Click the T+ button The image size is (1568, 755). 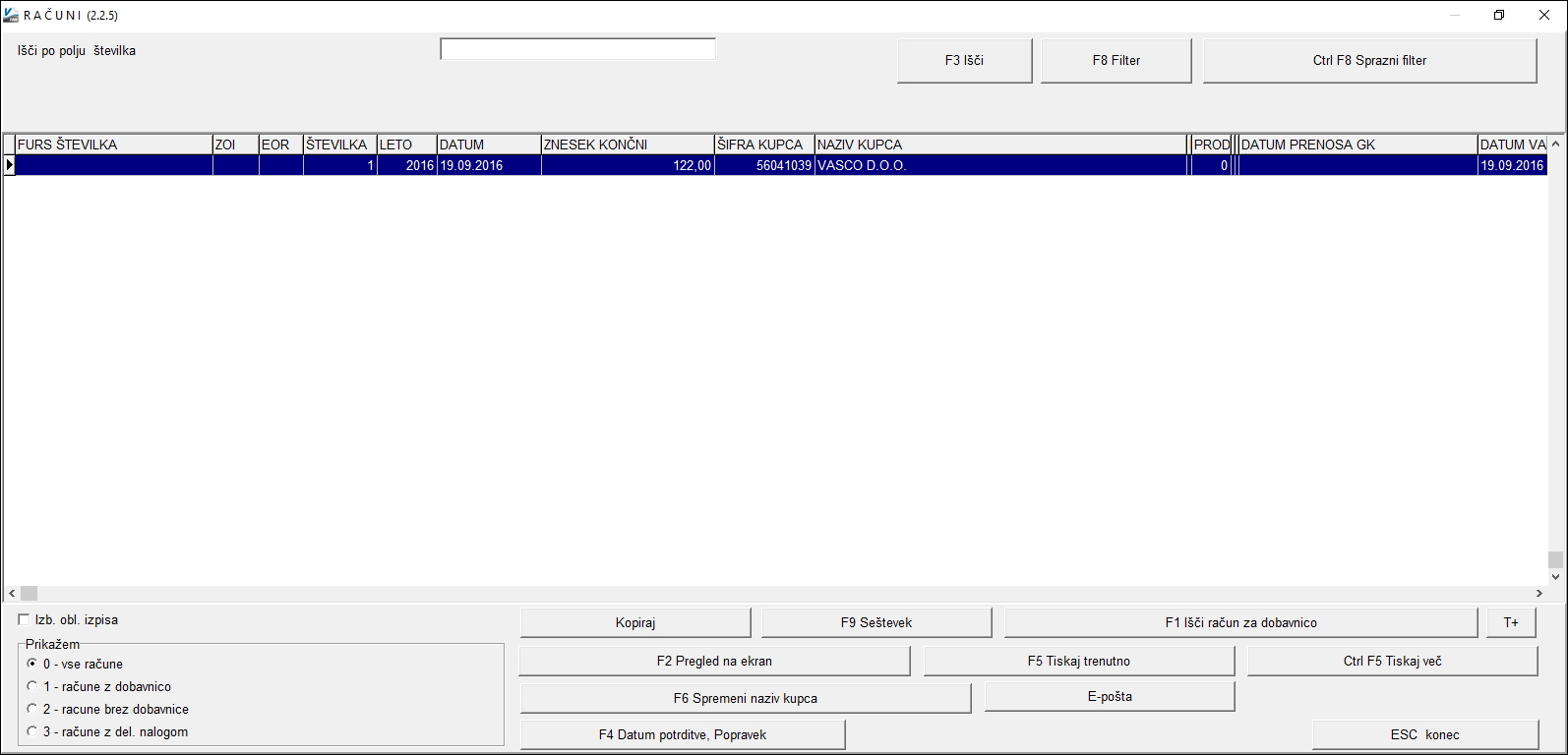[1510, 622]
